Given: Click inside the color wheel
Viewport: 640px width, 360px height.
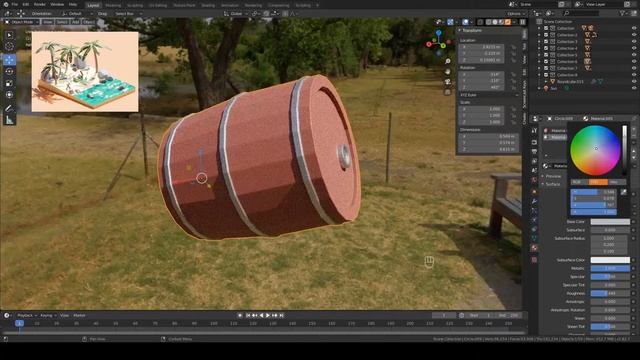Looking at the screenshot, I should tap(596, 150).
